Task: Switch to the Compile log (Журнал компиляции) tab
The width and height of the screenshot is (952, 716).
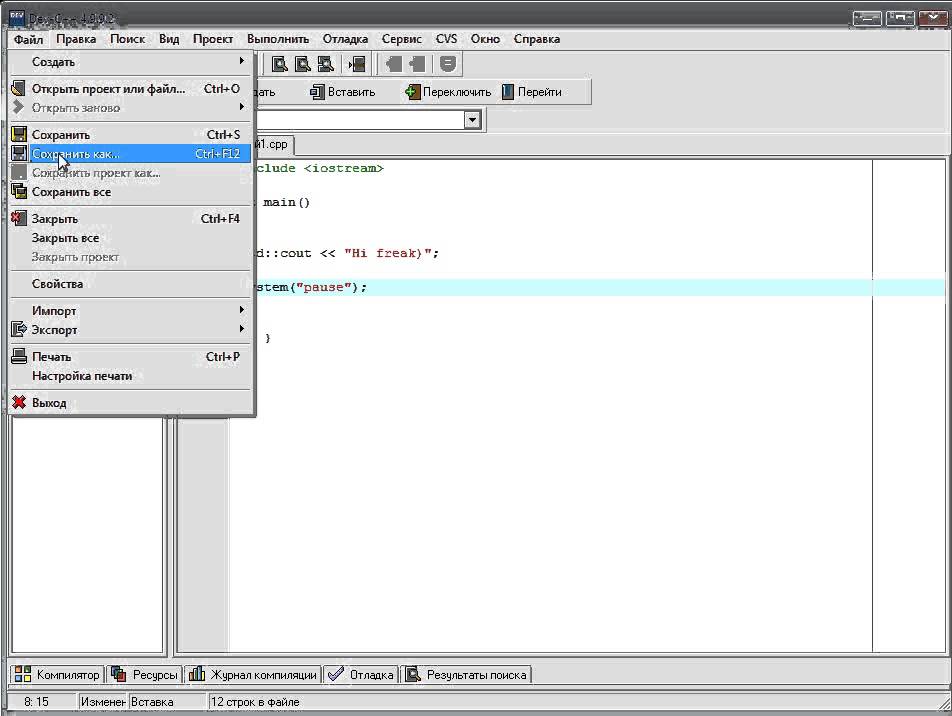Action: point(253,675)
